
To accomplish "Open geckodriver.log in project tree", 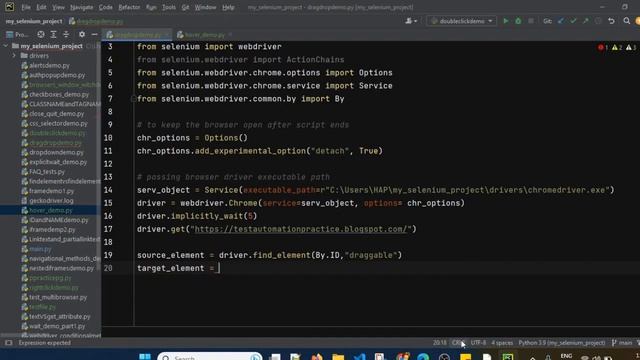I will pyautogui.click(x=51, y=201).
